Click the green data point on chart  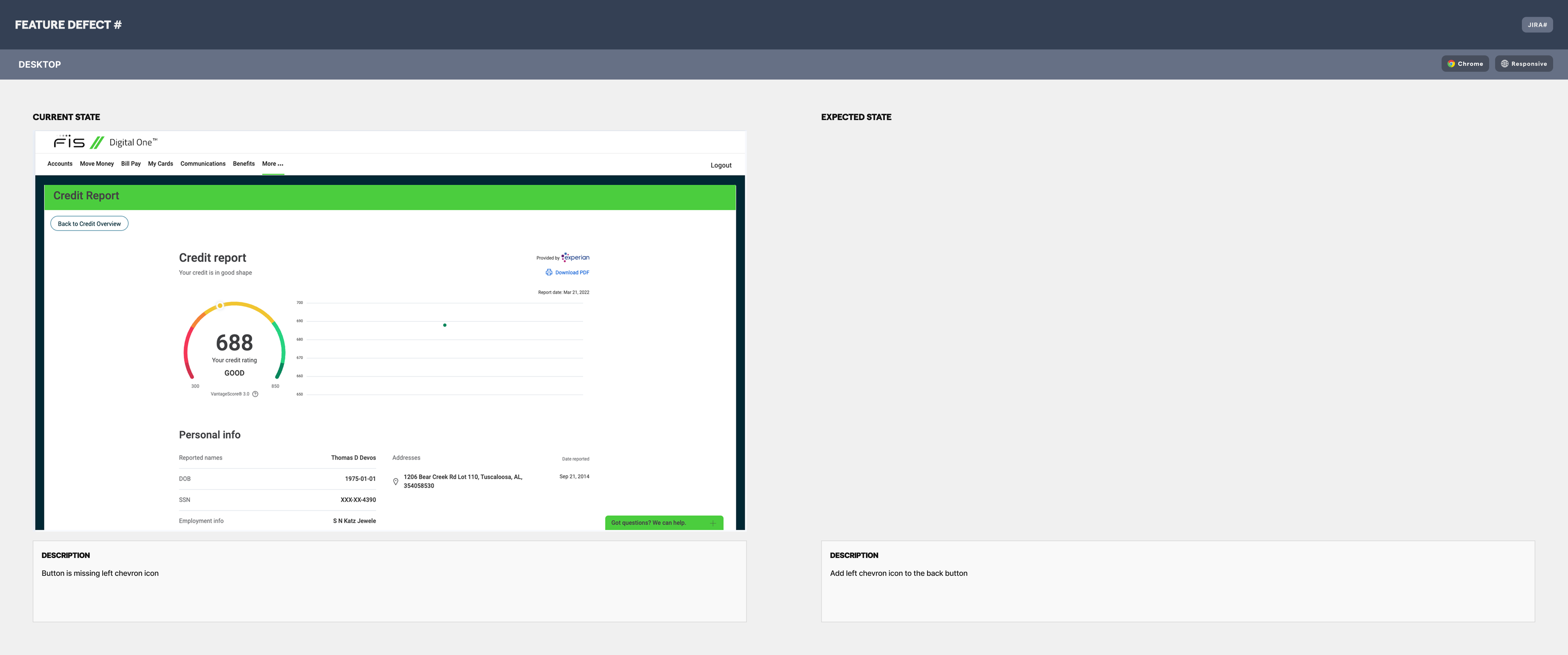(445, 325)
